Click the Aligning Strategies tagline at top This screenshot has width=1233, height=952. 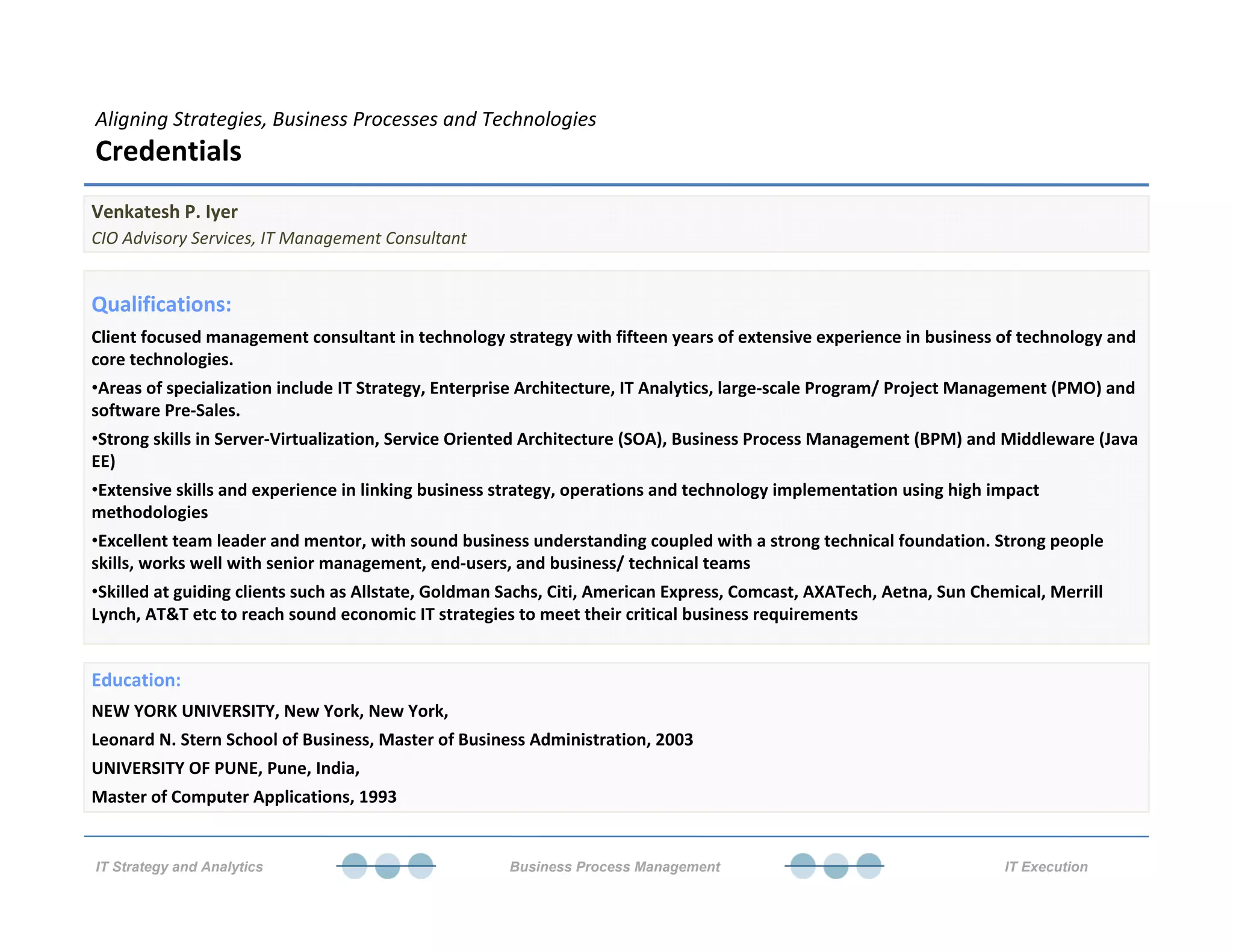tap(346, 119)
